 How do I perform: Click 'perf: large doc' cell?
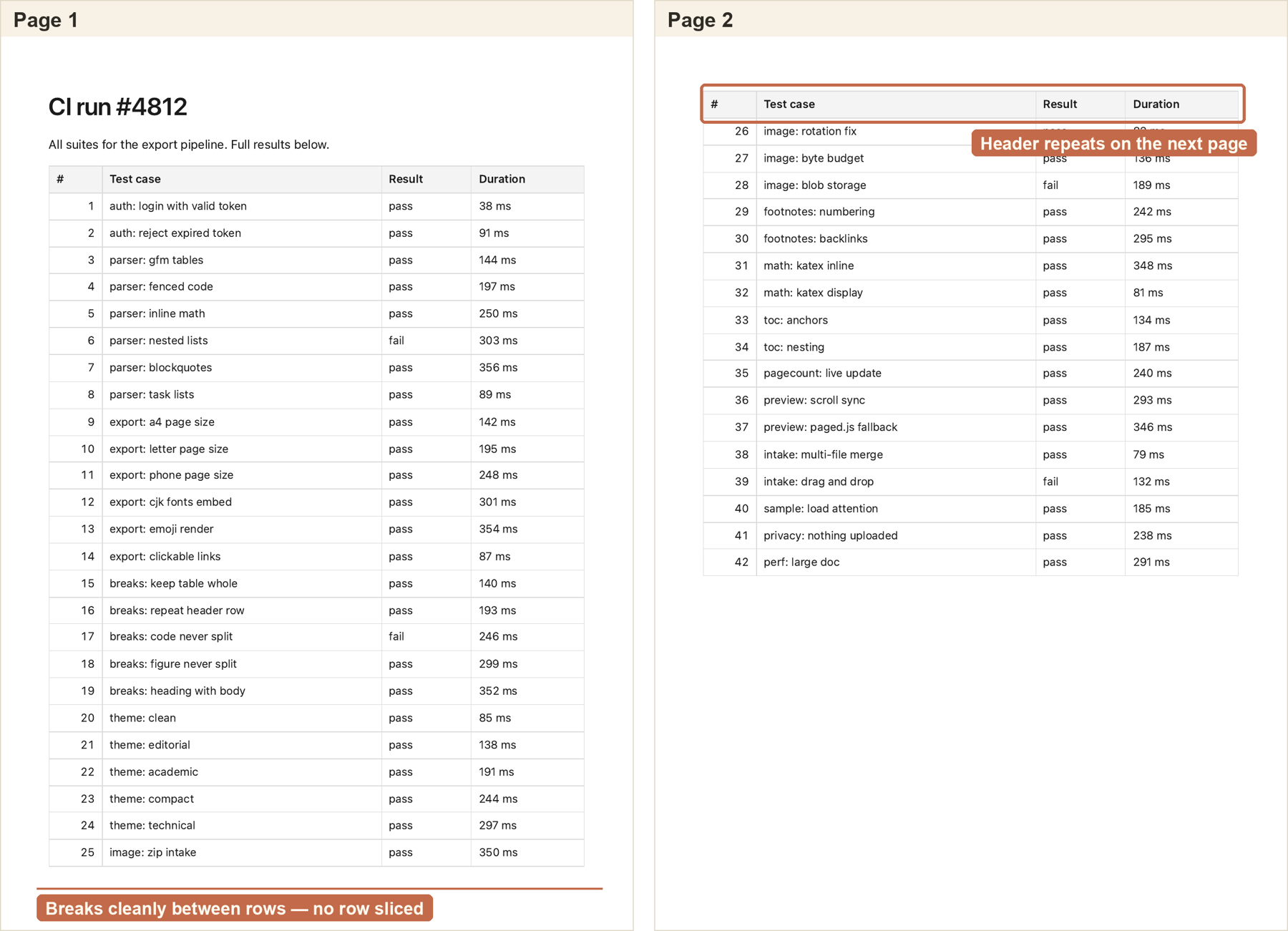pyautogui.click(x=896, y=562)
